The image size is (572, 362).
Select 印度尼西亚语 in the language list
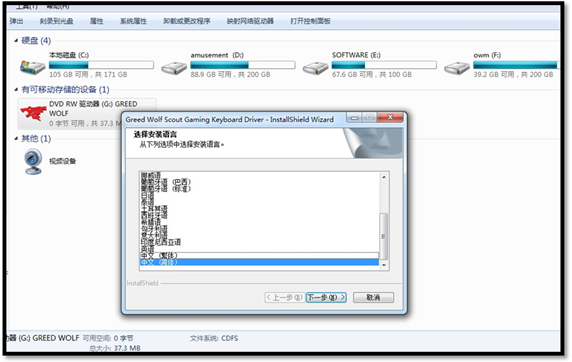pyautogui.click(x=259, y=242)
